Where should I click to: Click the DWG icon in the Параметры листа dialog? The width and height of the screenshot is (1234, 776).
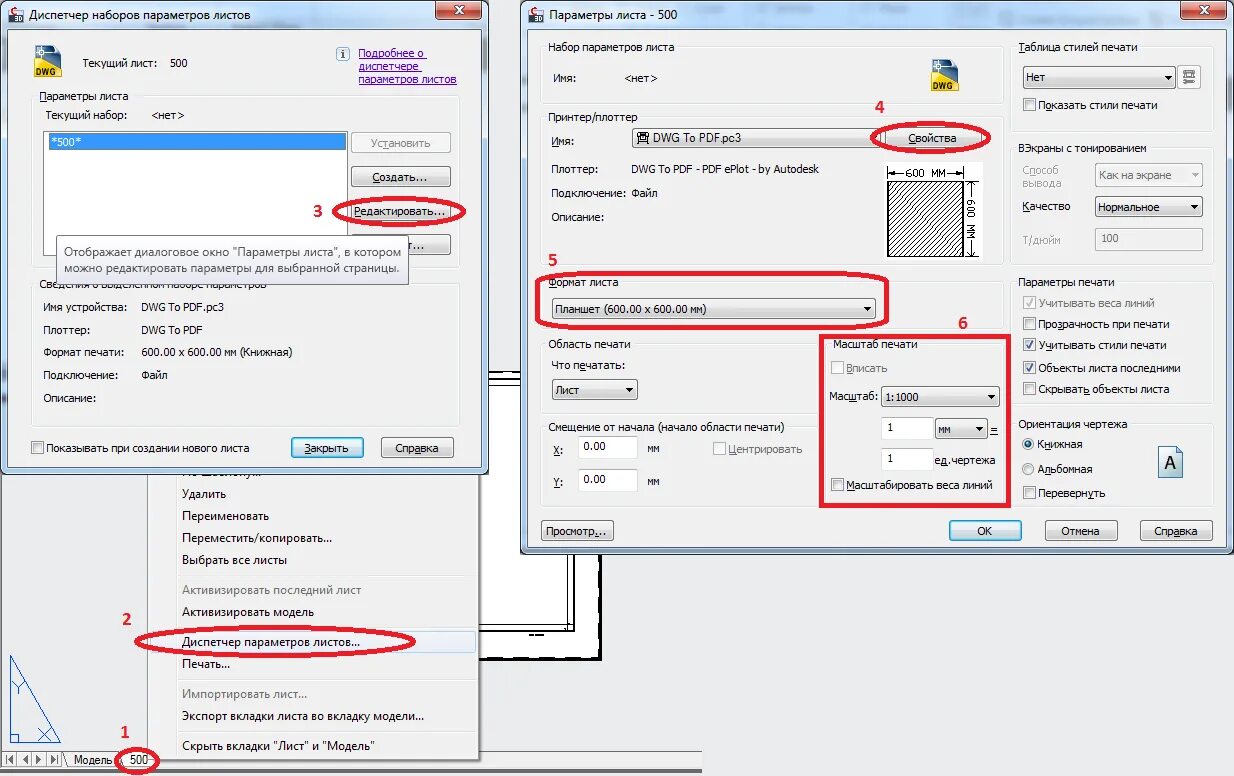pos(943,75)
